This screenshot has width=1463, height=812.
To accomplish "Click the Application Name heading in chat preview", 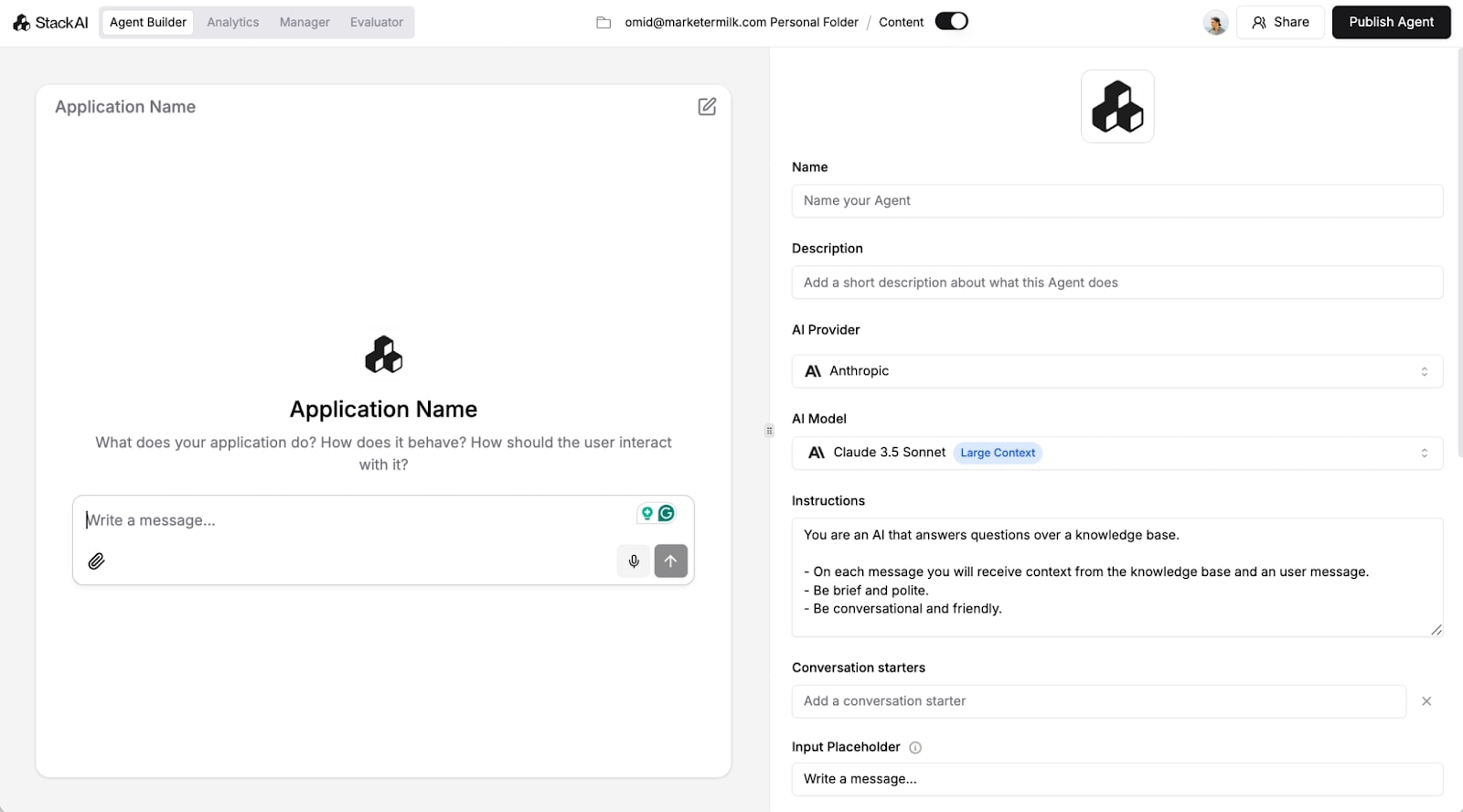I will pyautogui.click(x=384, y=409).
